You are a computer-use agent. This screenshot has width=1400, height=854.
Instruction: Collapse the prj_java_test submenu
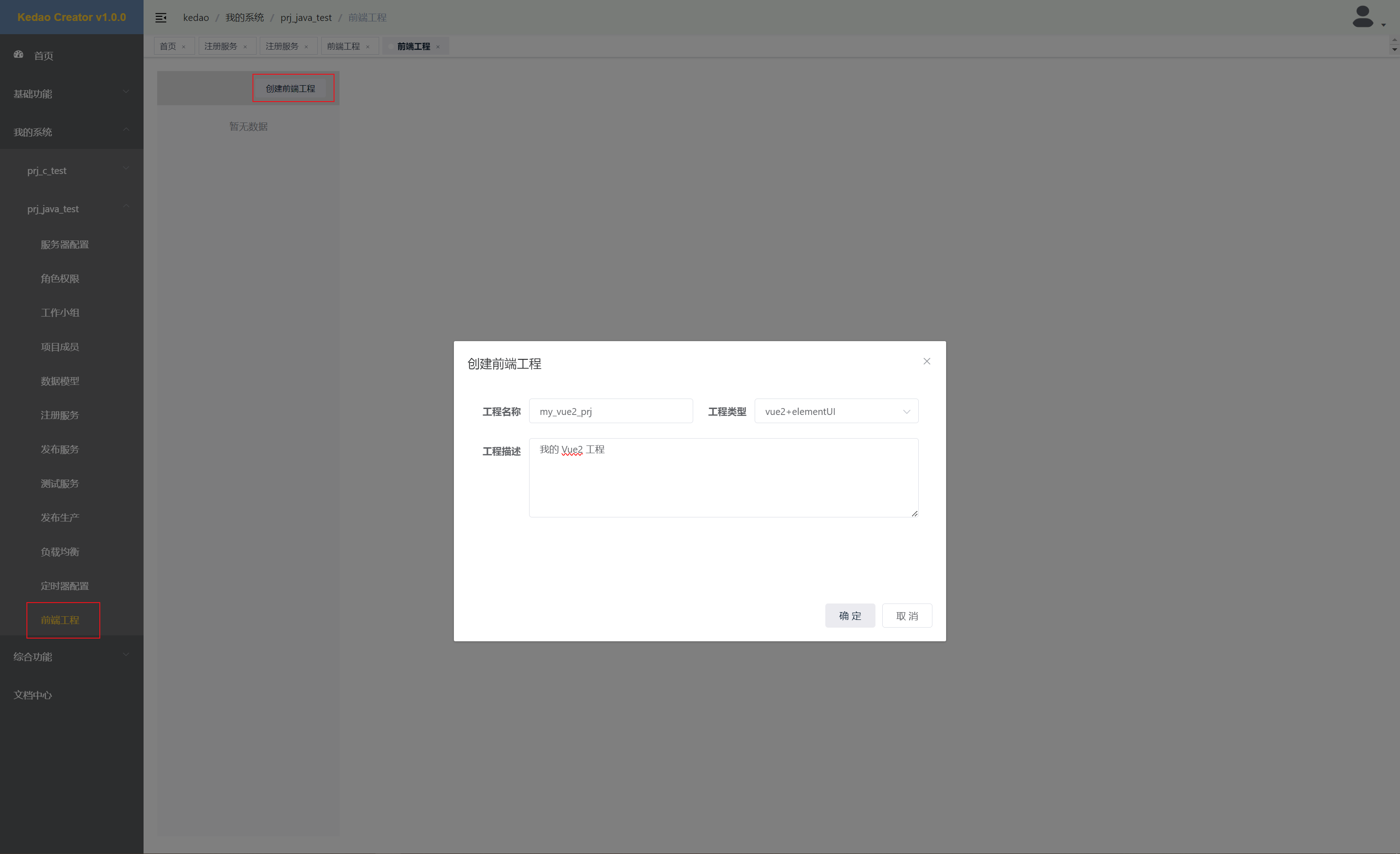(72, 209)
